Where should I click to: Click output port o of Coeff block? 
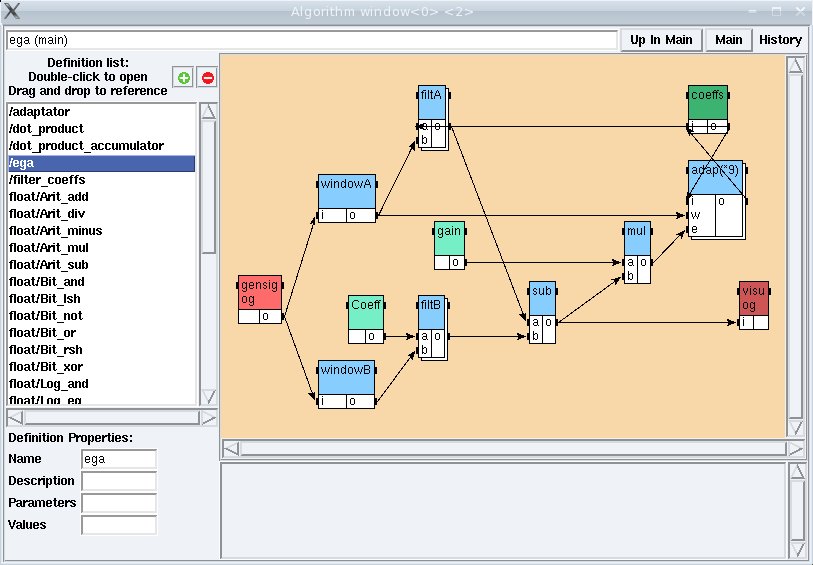[x=374, y=336]
